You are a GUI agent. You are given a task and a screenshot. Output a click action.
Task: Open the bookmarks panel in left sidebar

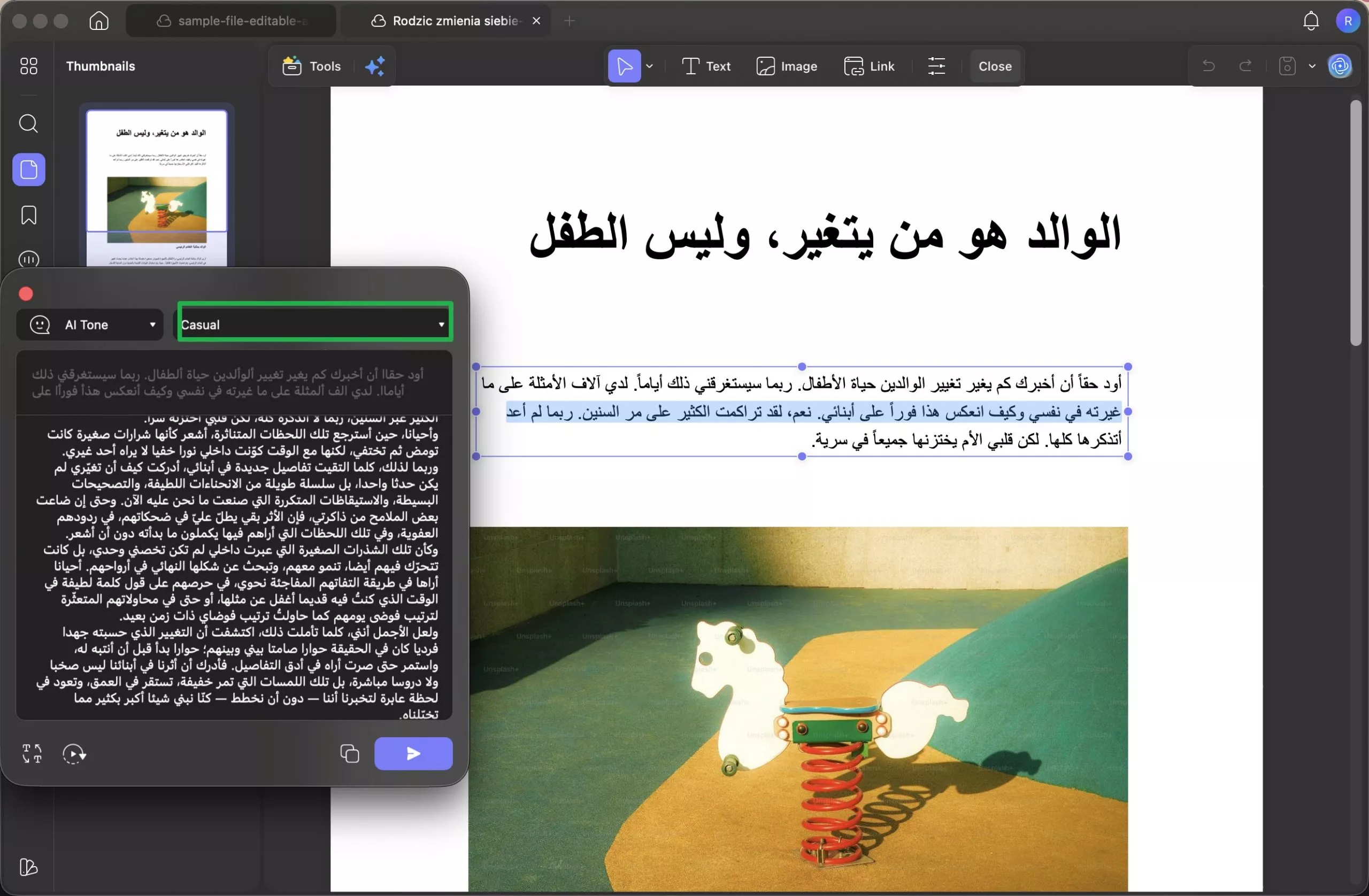click(29, 215)
